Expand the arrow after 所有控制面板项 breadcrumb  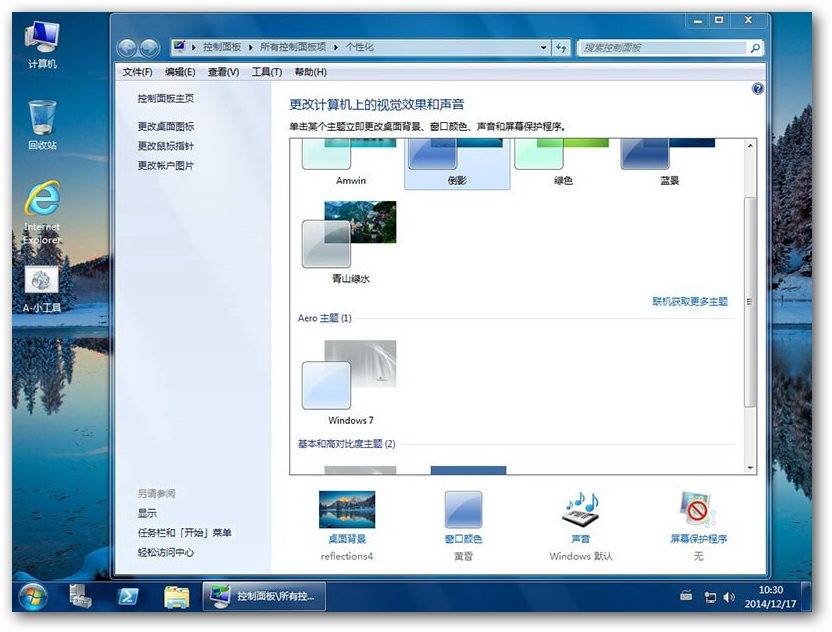(x=336, y=47)
